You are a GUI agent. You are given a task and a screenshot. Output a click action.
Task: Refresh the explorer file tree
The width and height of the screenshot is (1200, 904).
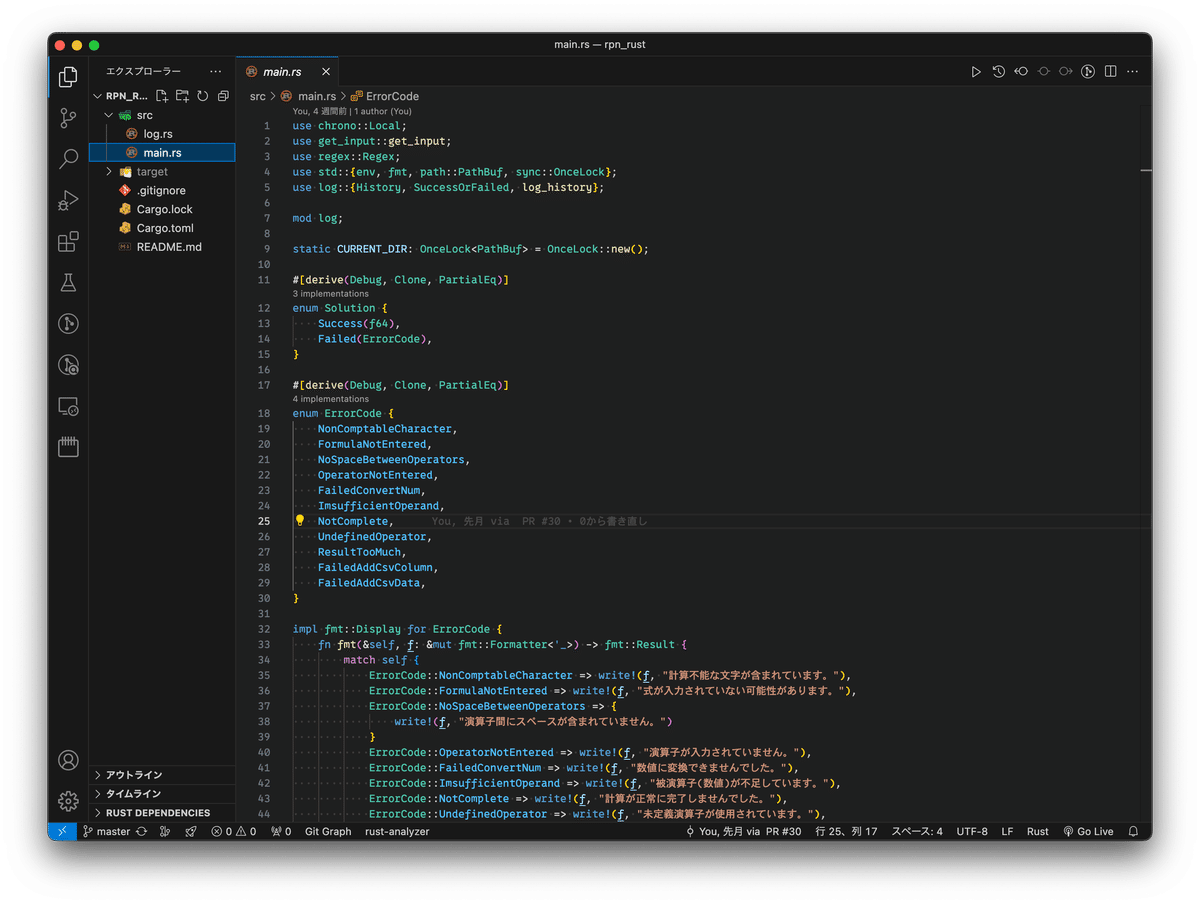point(203,96)
